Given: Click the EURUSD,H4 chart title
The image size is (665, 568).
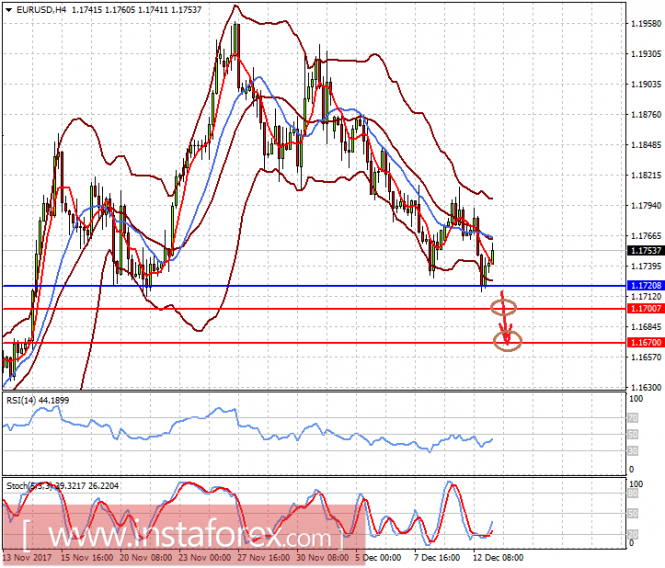Looking at the screenshot, I should (x=36, y=9).
